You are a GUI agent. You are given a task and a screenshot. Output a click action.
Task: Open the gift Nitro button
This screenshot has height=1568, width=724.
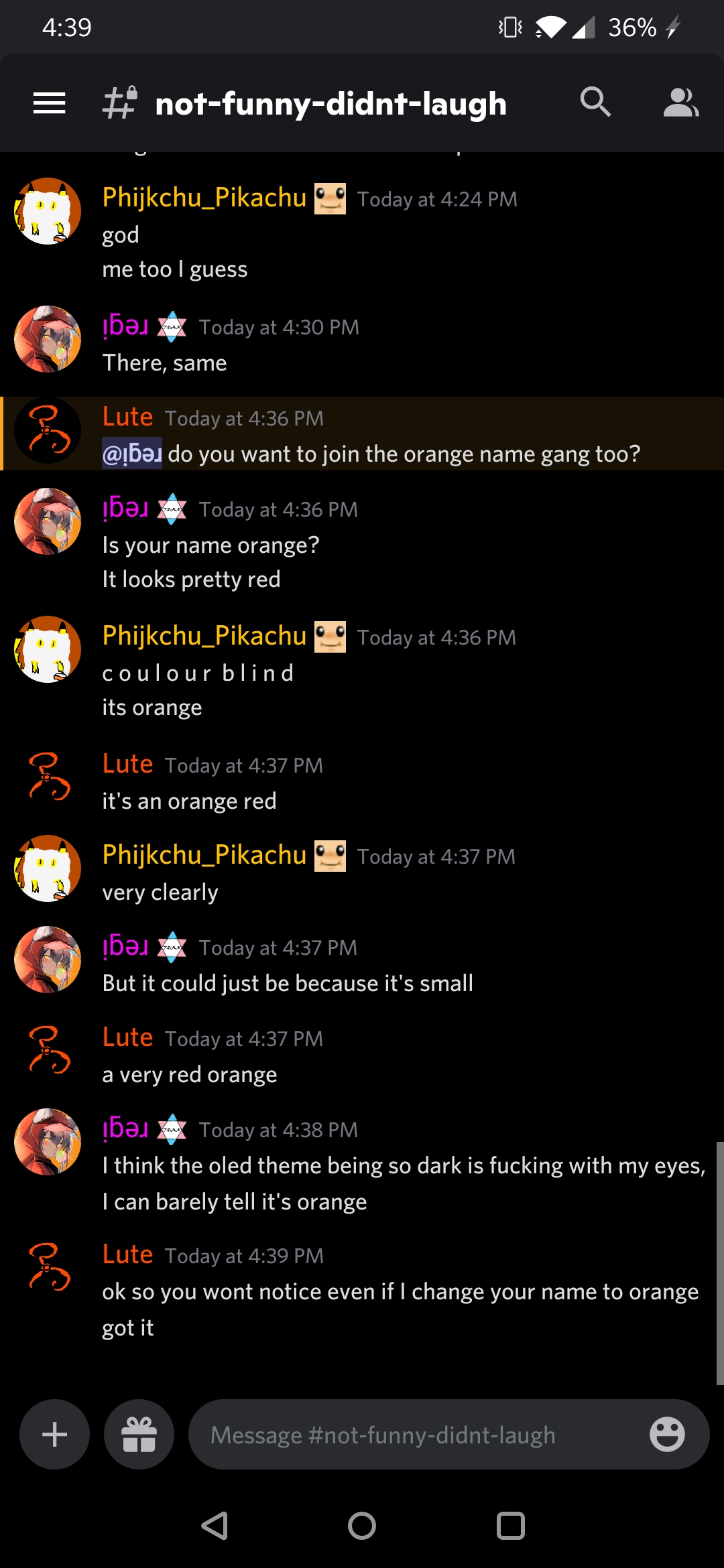(139, 1435)
